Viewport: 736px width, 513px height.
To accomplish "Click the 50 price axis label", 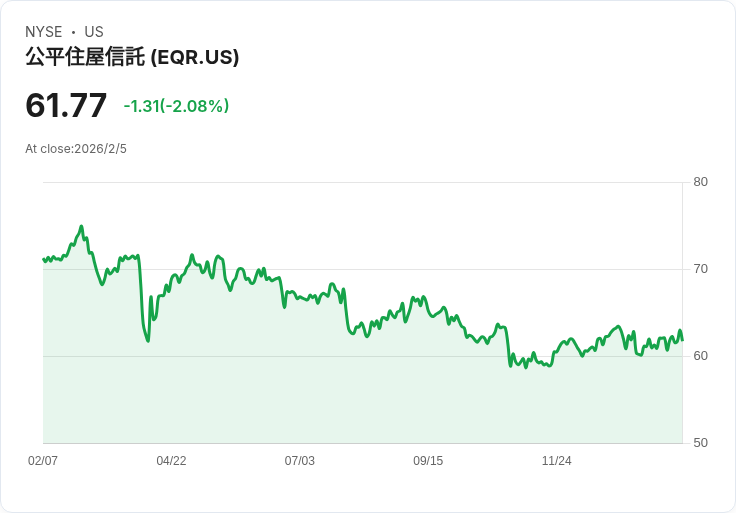I will pyautogui.click(x=700, y=443).
